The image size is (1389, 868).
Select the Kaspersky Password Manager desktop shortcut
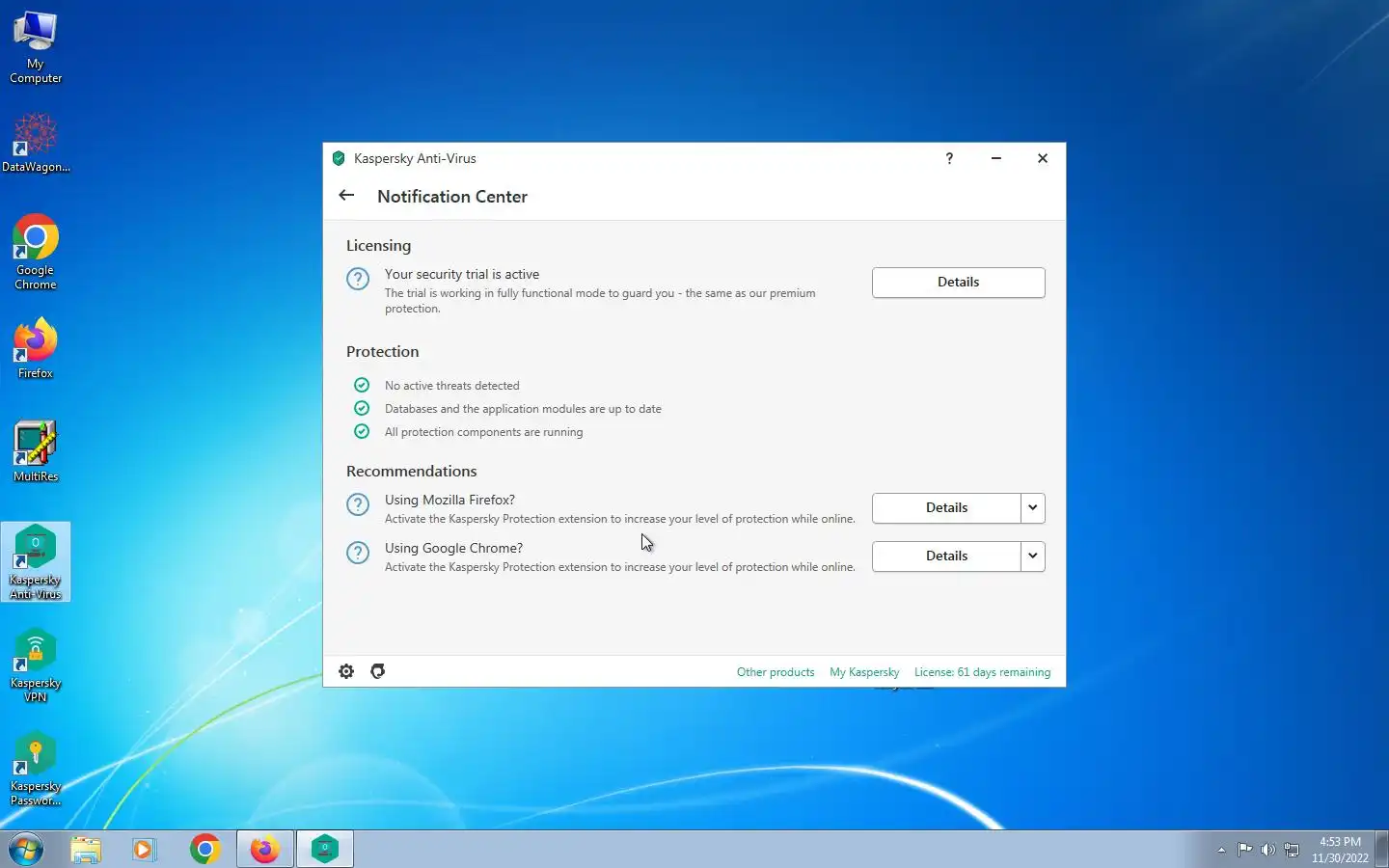tap(36, 769)
